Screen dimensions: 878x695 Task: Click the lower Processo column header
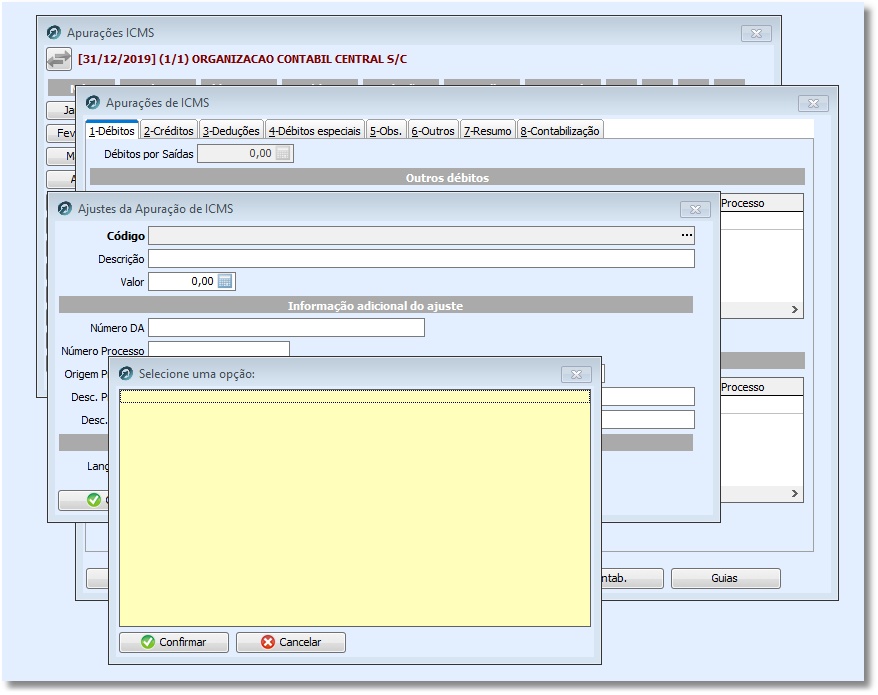762,387
